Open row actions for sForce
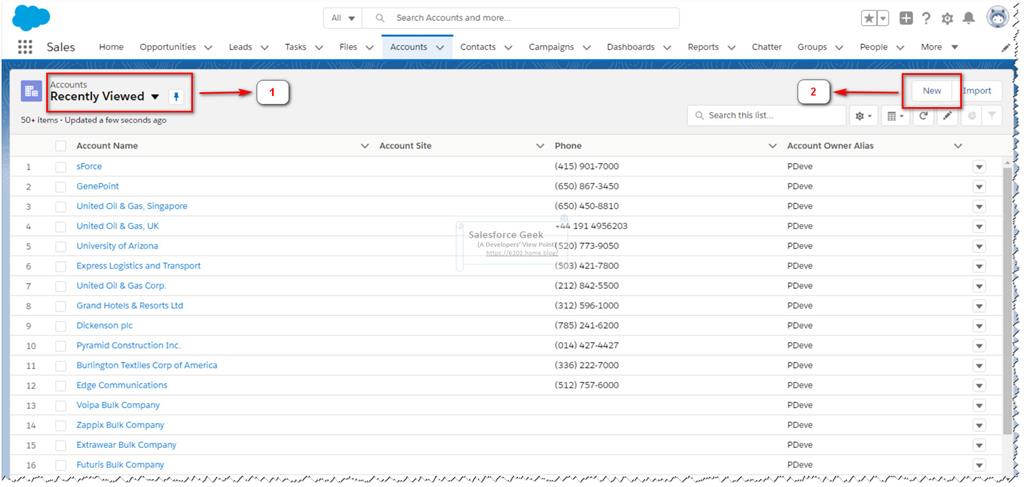Viewport: 1024px width, 487px height. pos(979,167)
